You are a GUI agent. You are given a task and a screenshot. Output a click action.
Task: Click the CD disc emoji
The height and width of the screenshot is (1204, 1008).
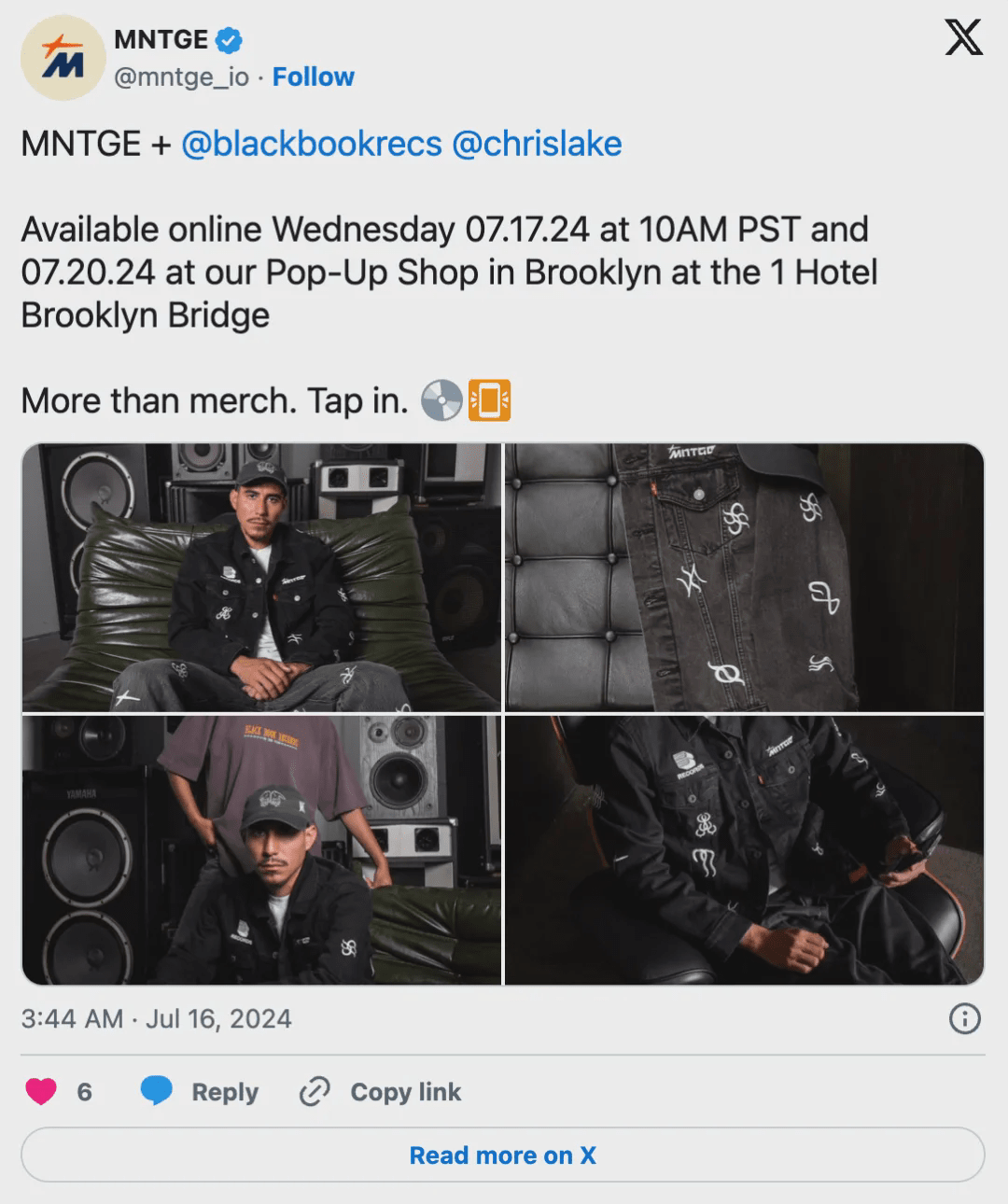pyautogui.click(x=441, y=400)
